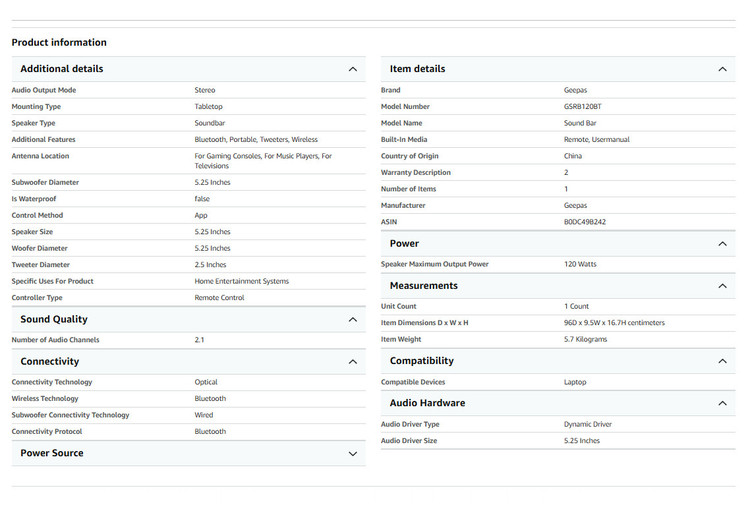Click the Woofer Diameter label

coord(39,248)
